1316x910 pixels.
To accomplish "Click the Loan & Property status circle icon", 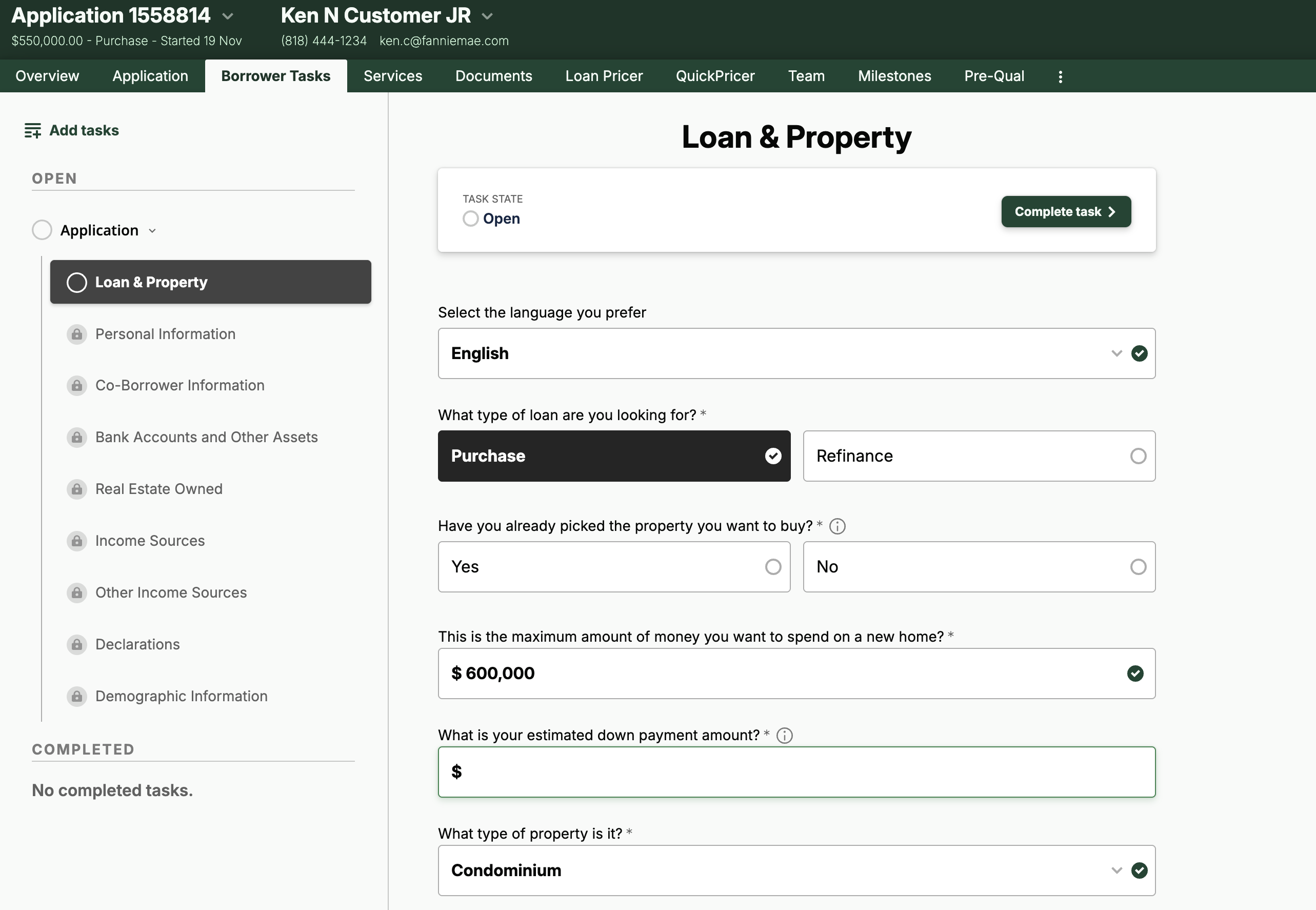I will click(x=77, y=282).
